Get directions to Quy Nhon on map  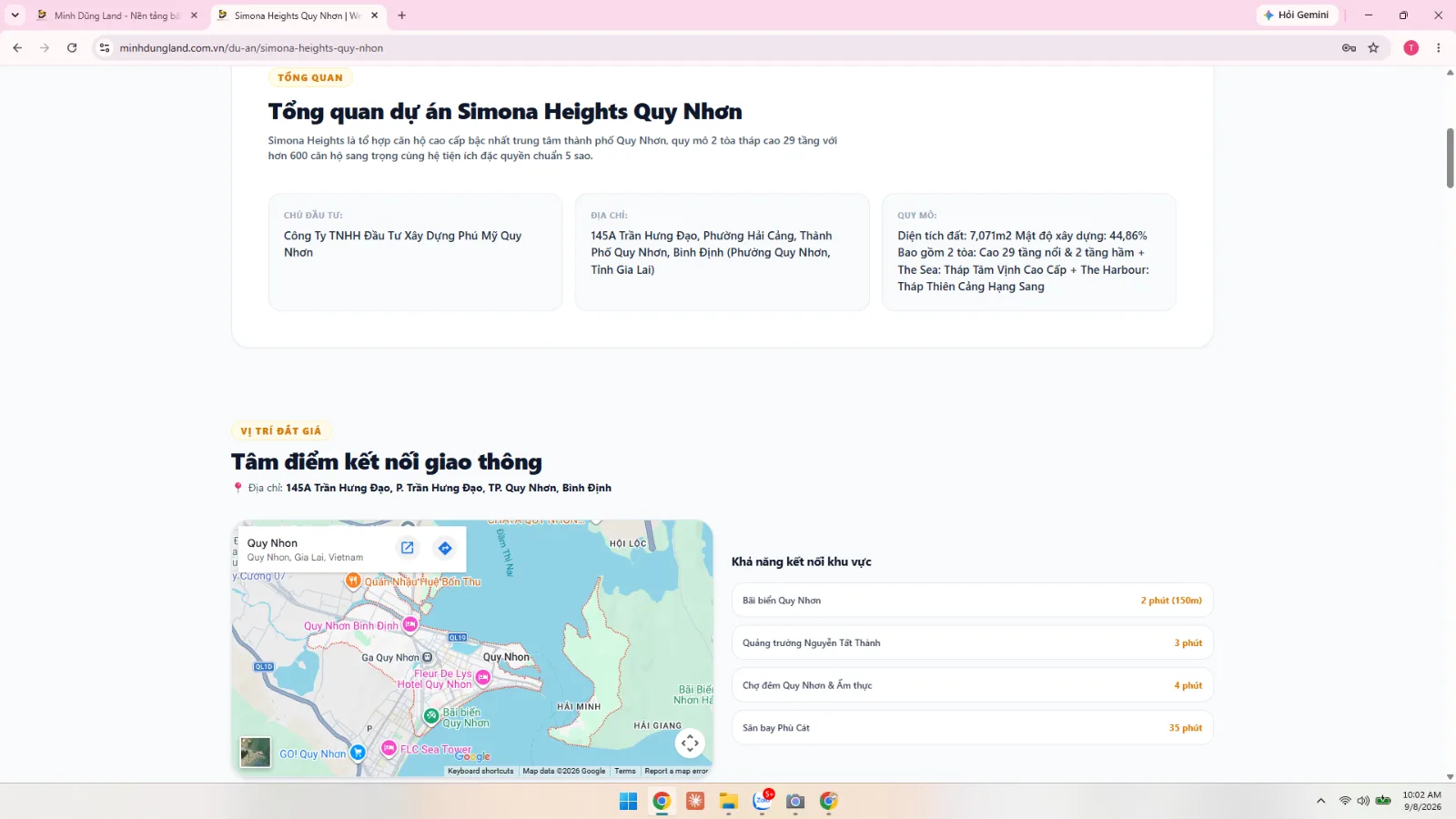click(x=445, y=548)
